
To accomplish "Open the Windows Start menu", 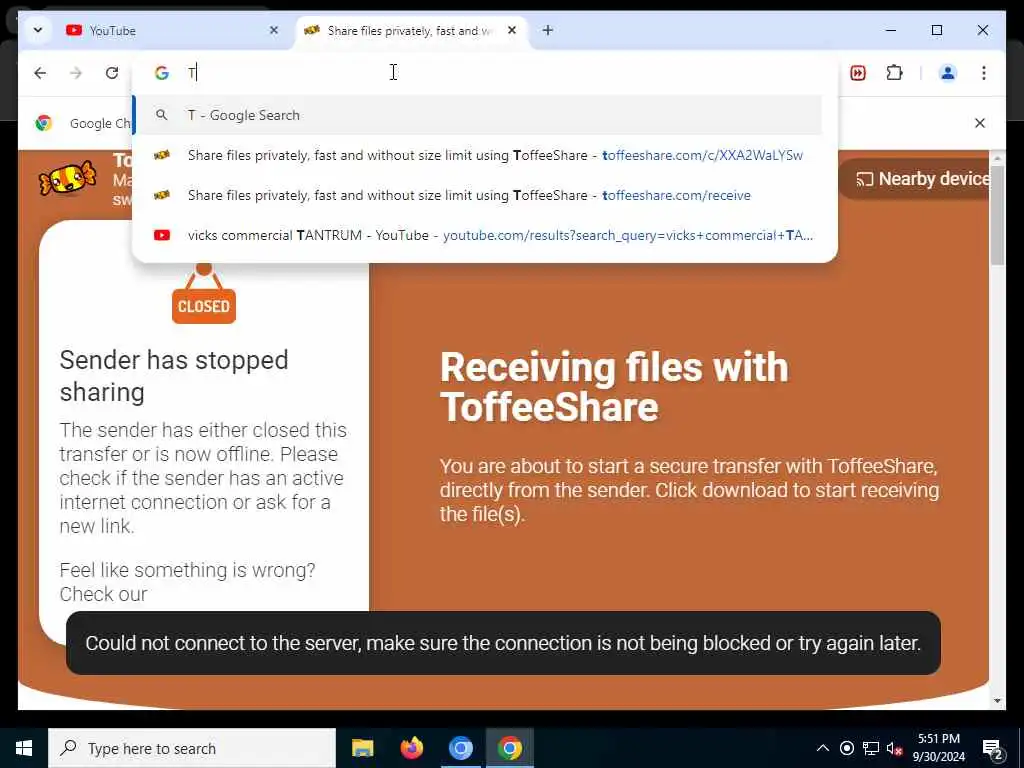I will [x=24, y=748].
